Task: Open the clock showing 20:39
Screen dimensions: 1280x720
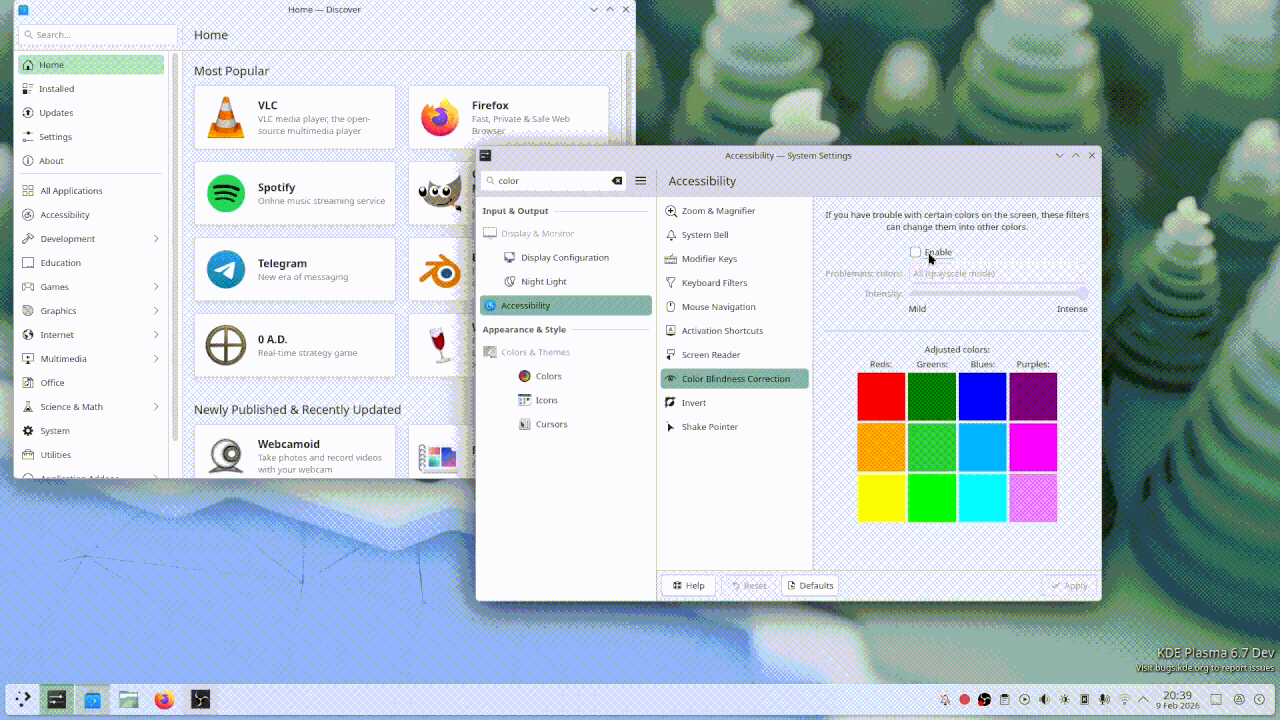Action: click(x=1177, y=700)
